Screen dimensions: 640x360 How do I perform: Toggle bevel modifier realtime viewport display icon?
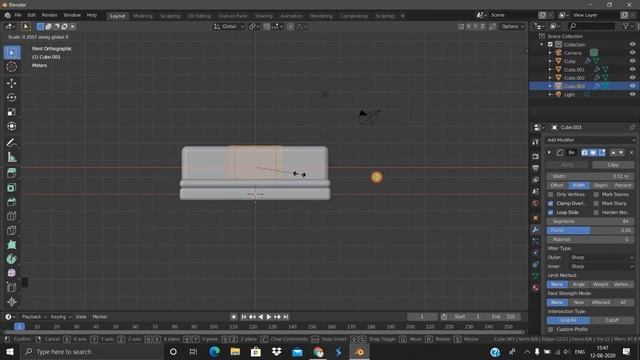(x=593, y=152)
